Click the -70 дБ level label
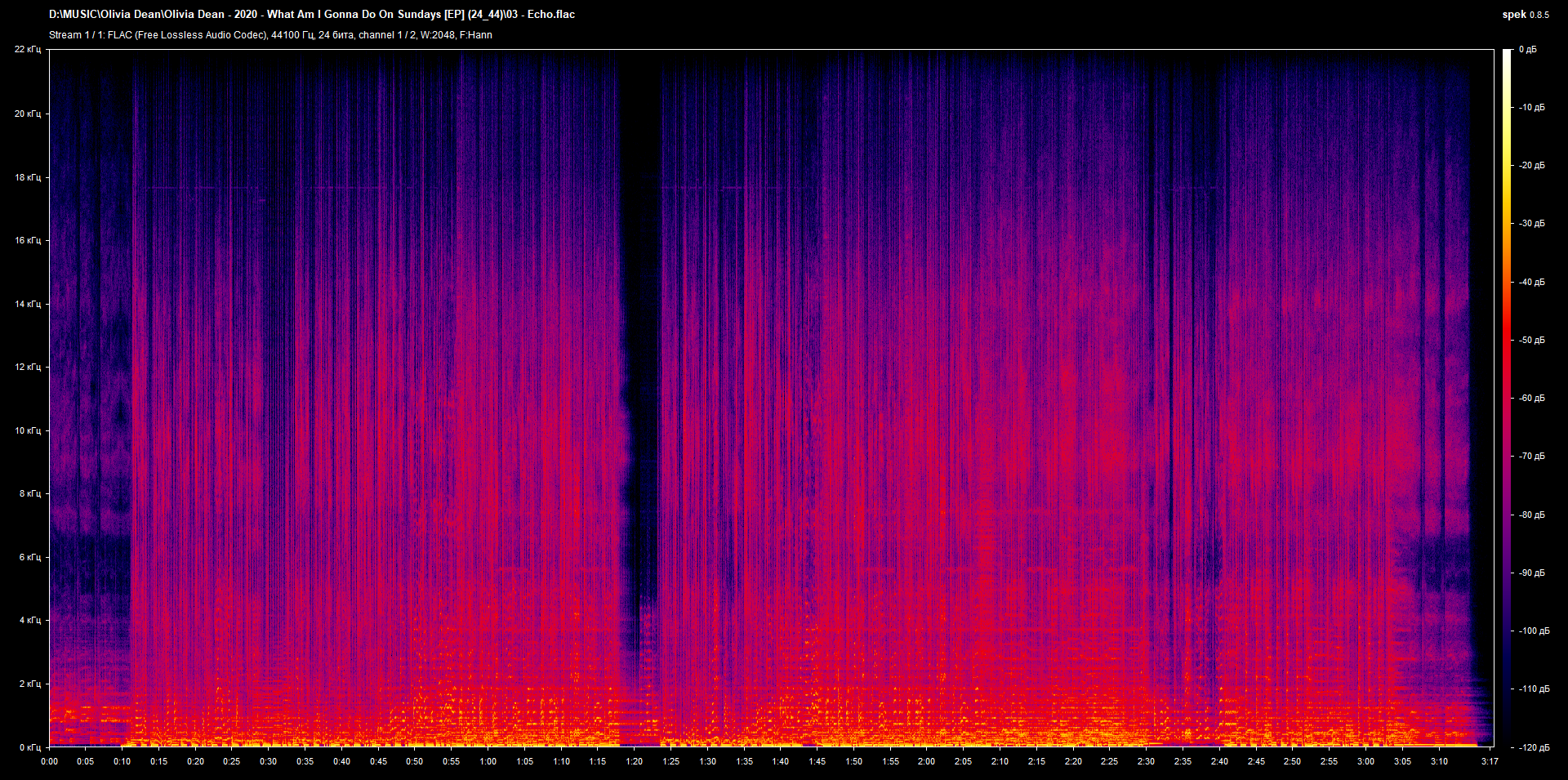The image size is (1568, 780). (1531, 457)
